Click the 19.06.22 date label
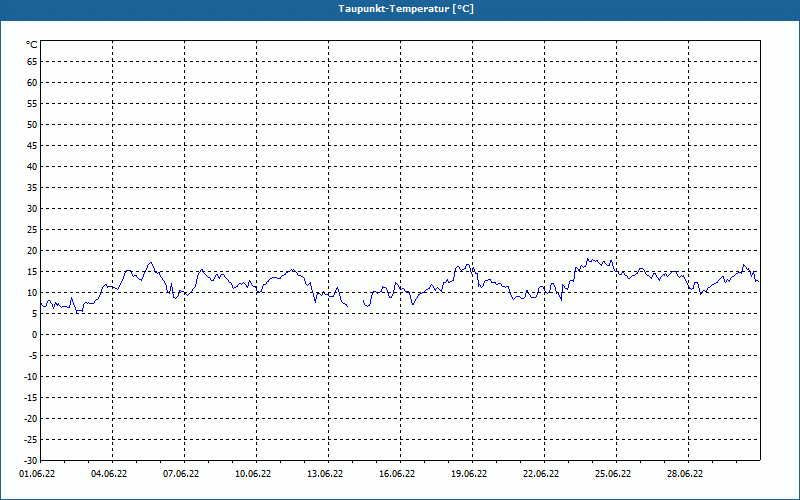 (469, 474)
